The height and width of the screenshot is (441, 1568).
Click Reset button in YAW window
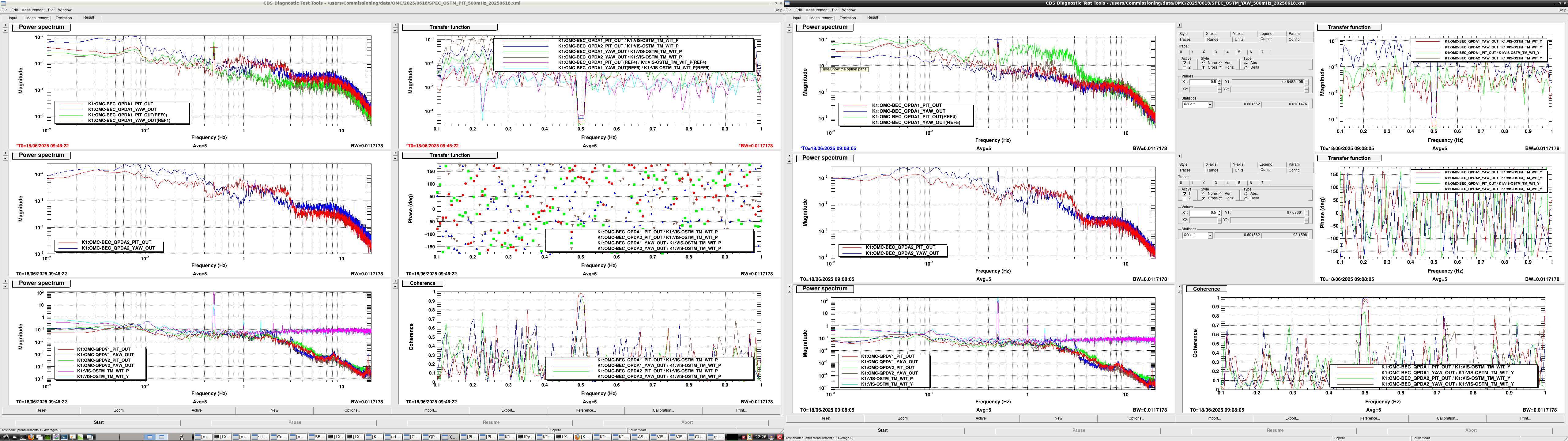click(x=825, y=418)
